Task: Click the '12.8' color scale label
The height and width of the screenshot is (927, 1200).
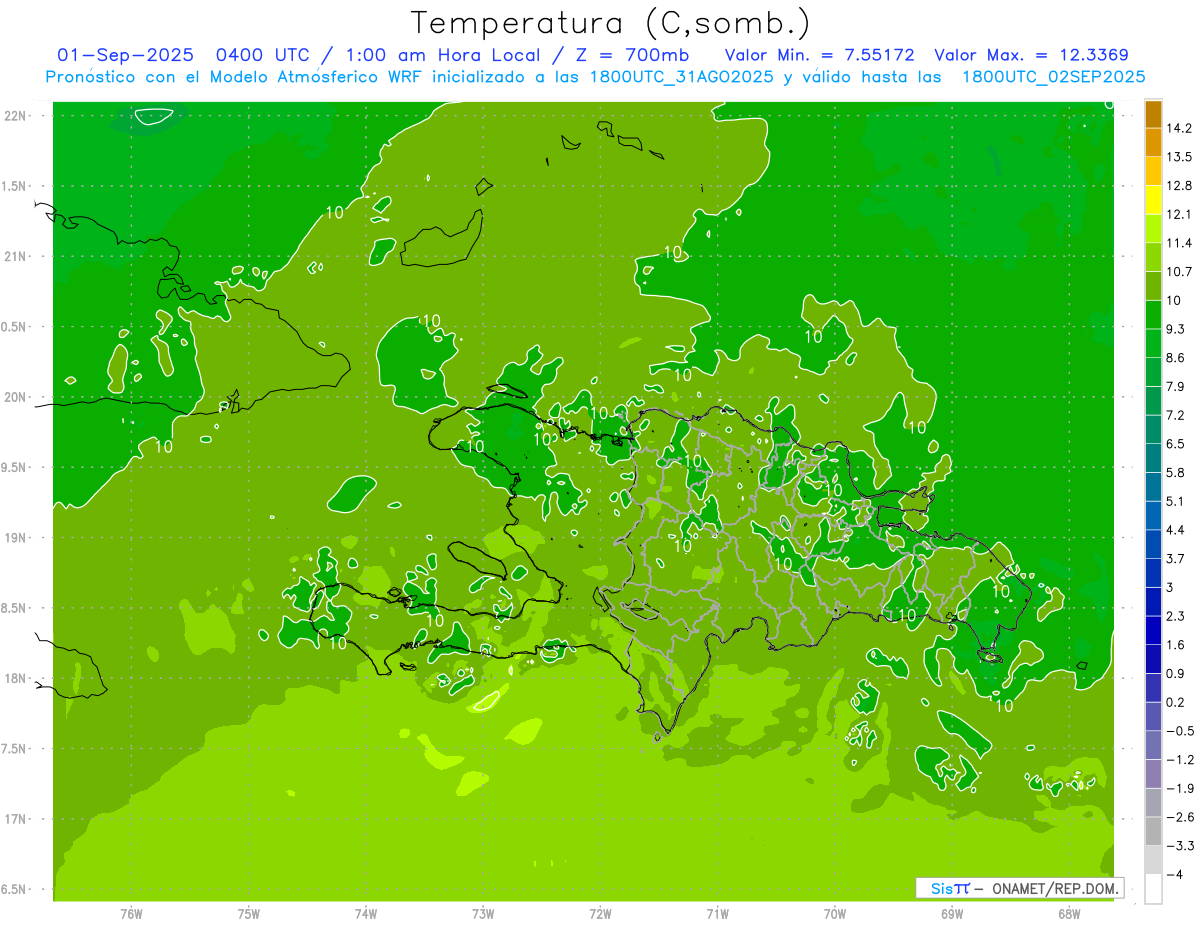Action: click(x=1180, y=186)
